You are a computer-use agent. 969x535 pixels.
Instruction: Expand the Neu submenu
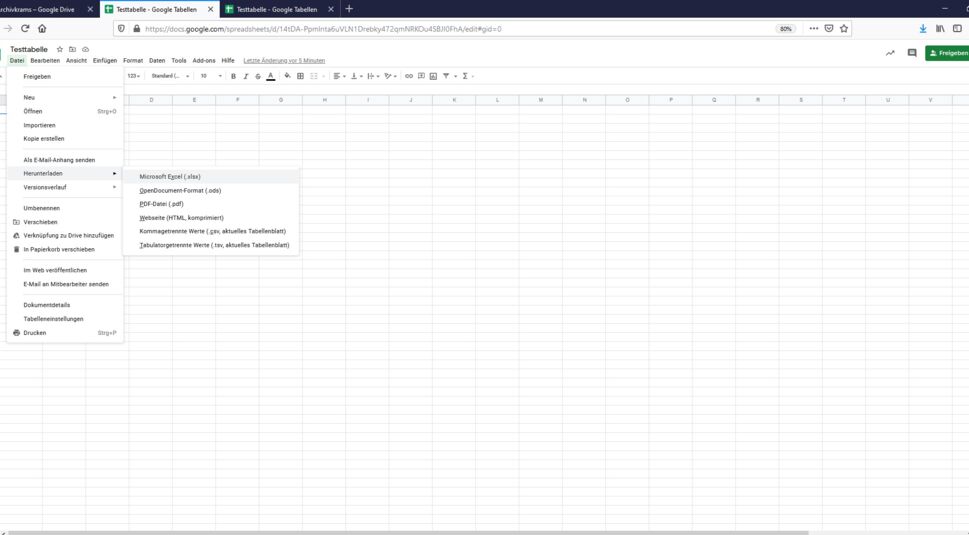(x=65, y=98)
